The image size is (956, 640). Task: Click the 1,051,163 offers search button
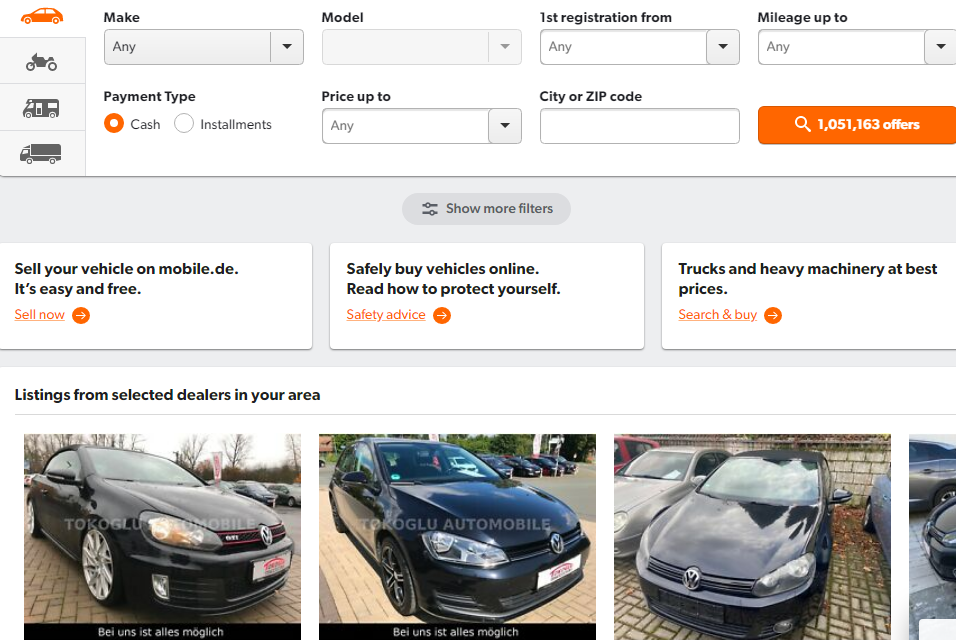(857, 125)
